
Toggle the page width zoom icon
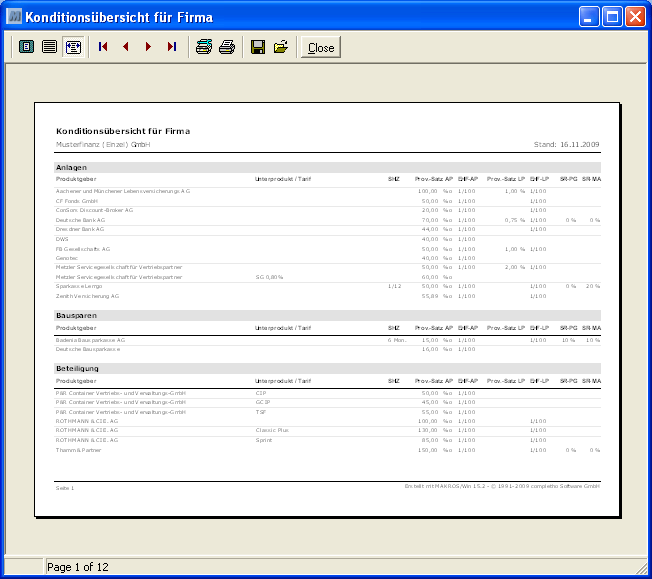(73, 47)
